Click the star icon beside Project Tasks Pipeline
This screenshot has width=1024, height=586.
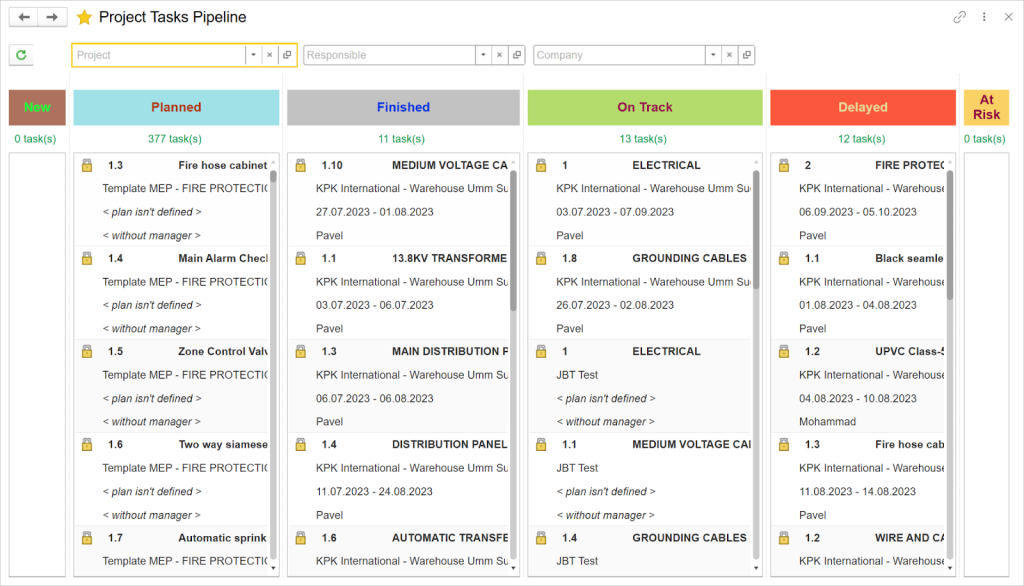[x=84, y=16]
